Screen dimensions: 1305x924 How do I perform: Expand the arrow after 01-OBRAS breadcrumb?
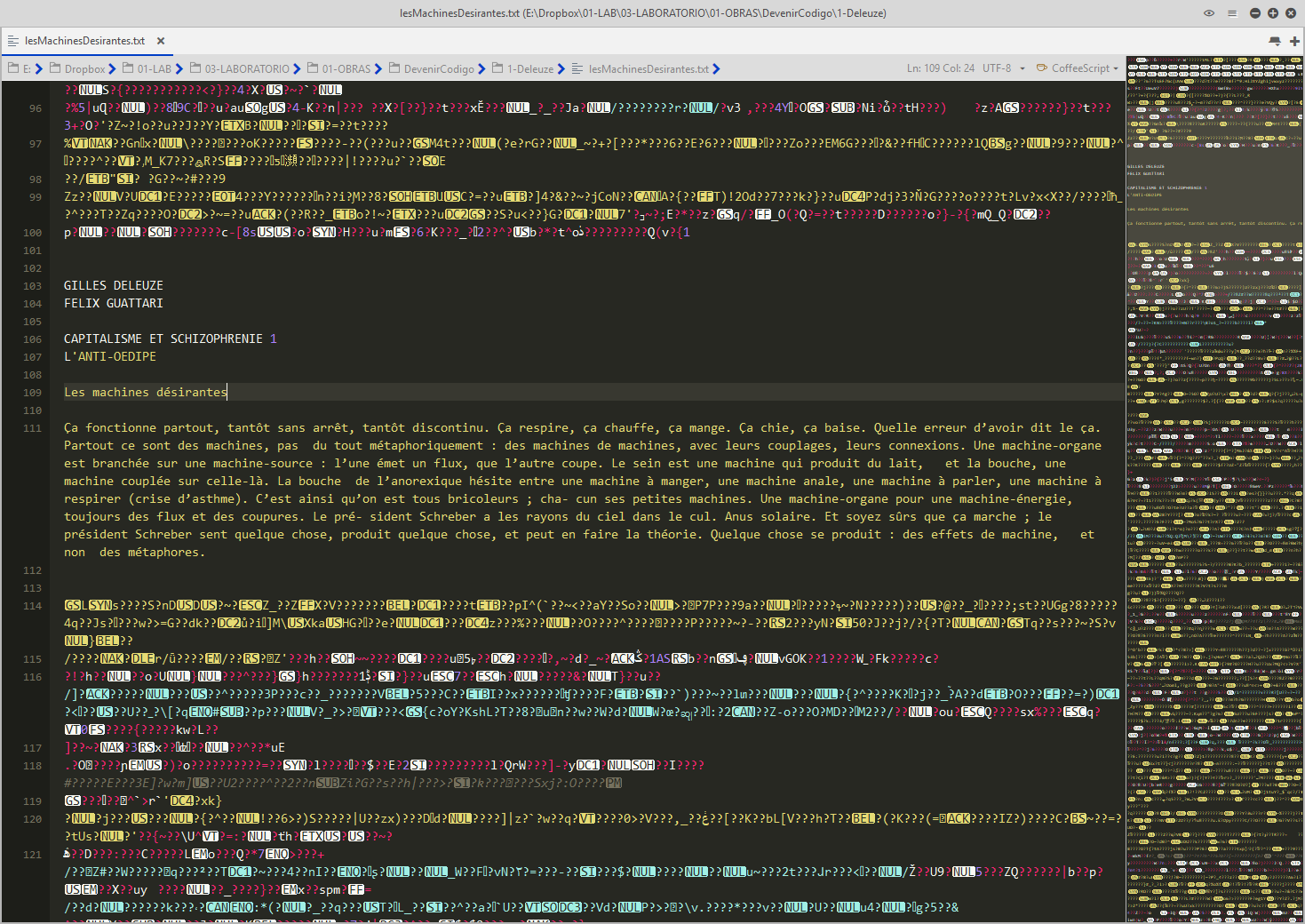pos(378,69)
